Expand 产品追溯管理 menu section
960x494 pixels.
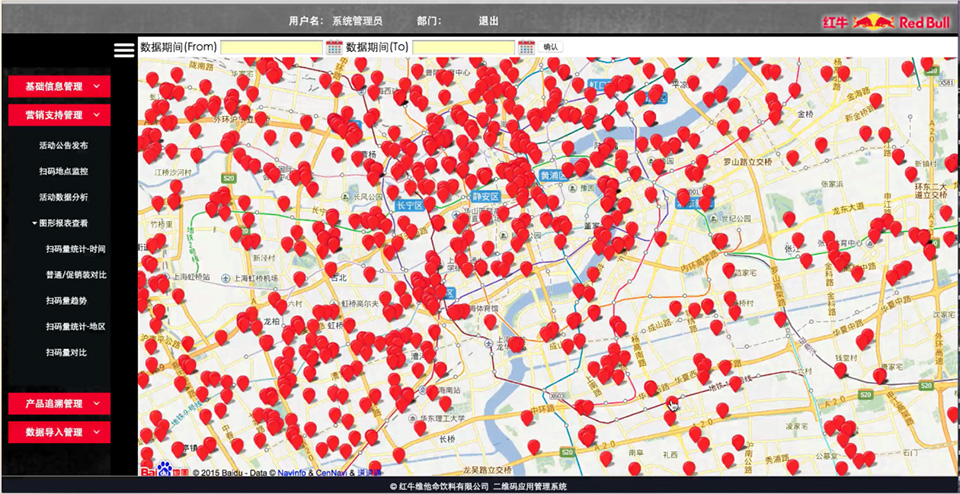(73, 404)
